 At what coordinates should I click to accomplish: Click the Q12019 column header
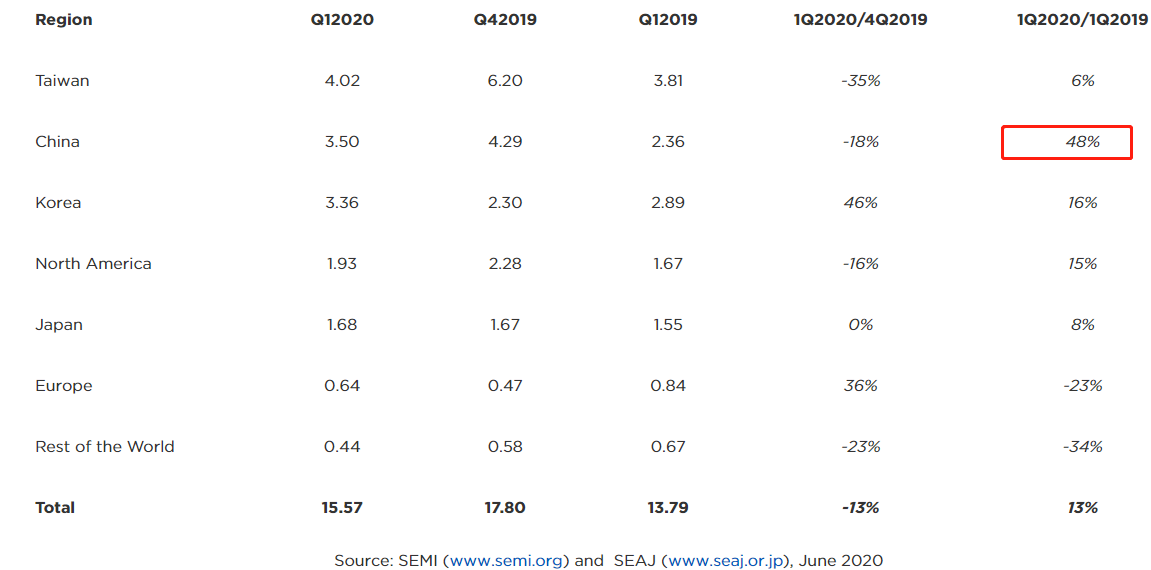[x=668, y=20]
